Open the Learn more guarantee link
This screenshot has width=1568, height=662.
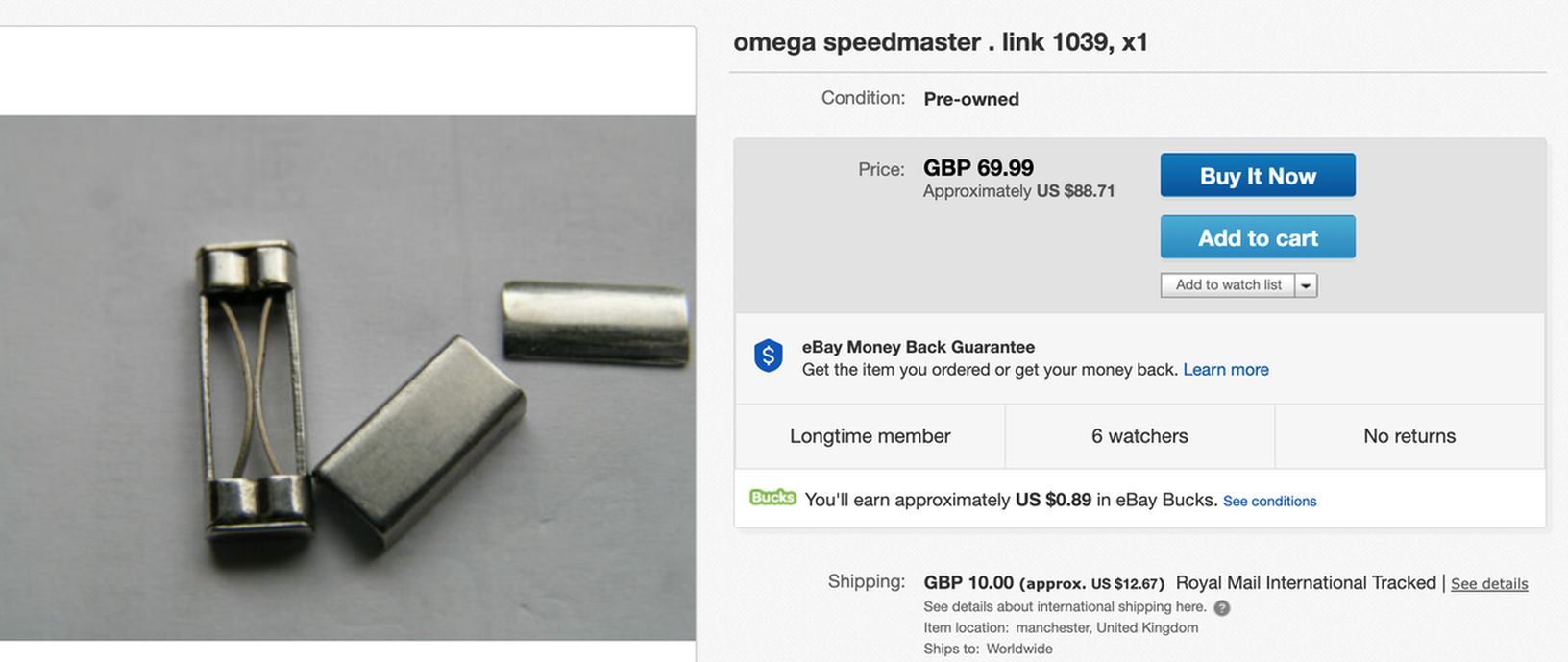coord(1225,370)
